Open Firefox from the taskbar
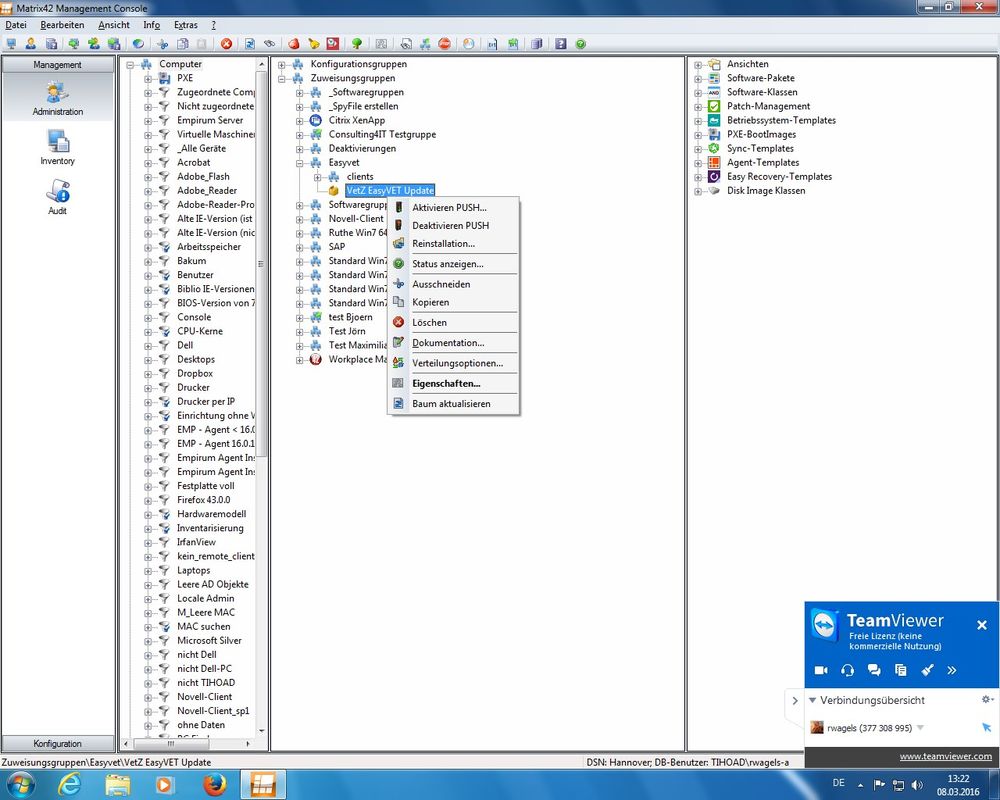 [214, 784]
